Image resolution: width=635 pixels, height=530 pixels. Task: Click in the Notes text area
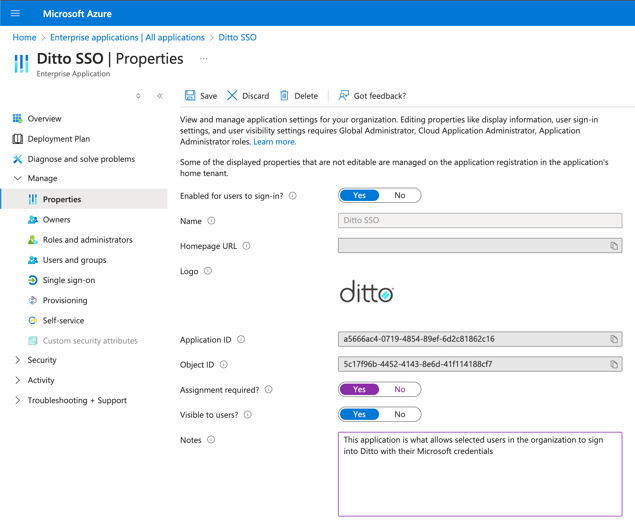tap(480, 474)
